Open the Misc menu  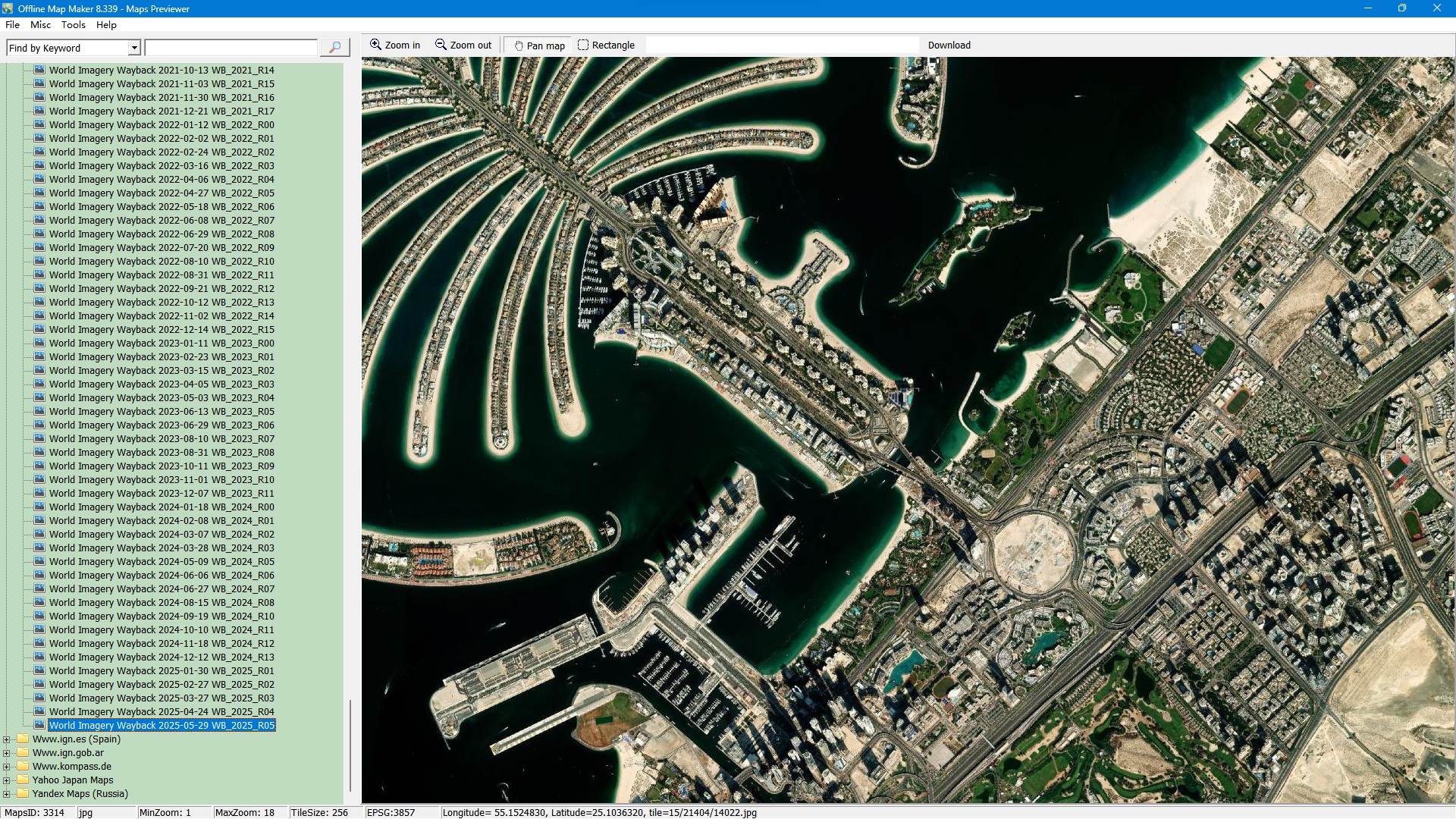tap(40, 25)
